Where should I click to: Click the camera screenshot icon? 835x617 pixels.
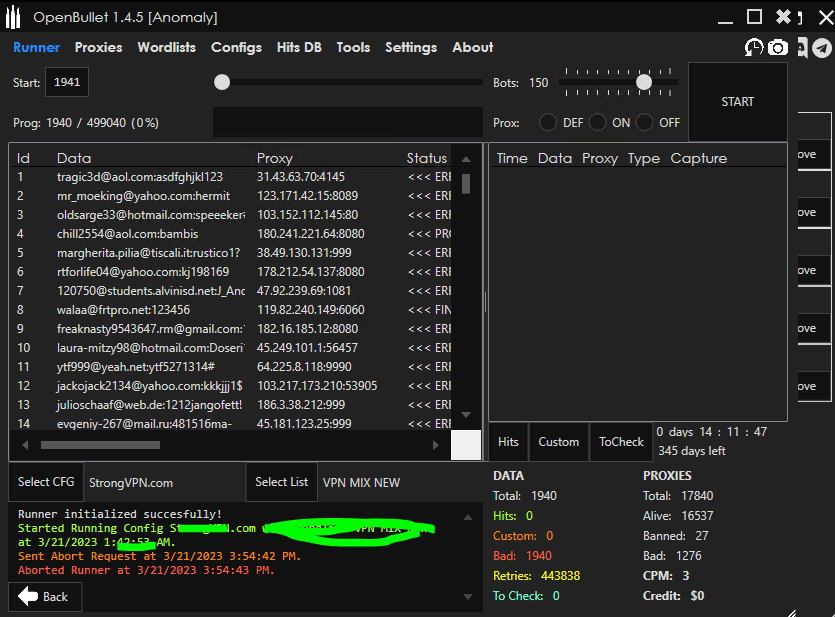(777, 48)
